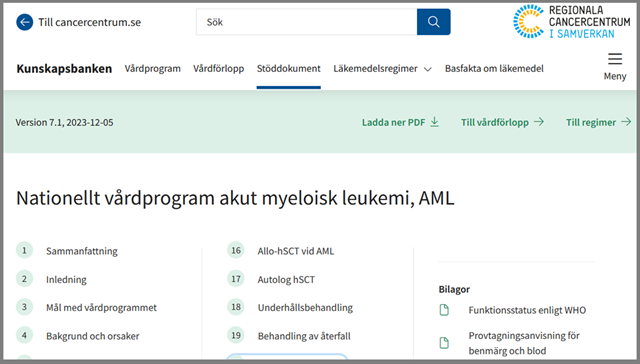Open the Vårdprogram tab
This screenshot has width=640, height=364.
[153, 69]
